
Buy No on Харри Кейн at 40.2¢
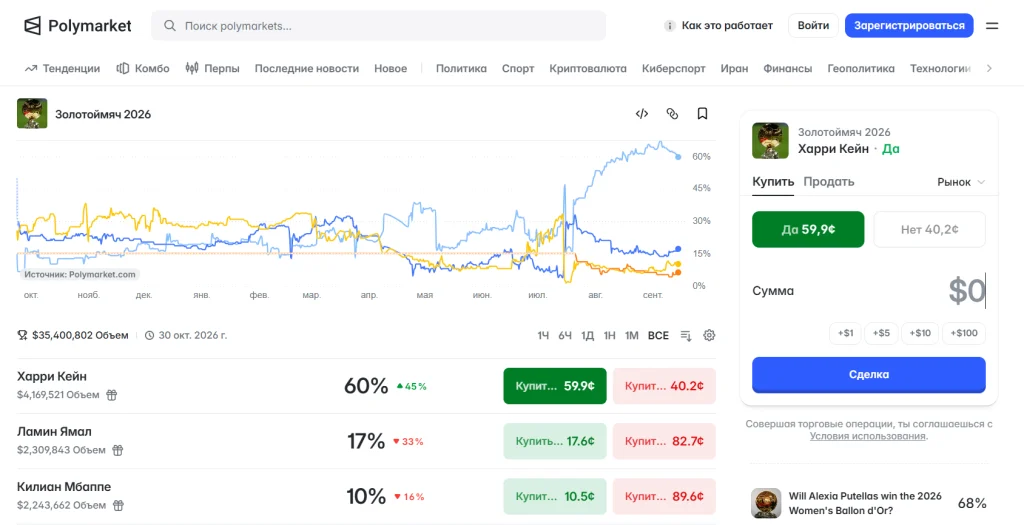(664, 386)
